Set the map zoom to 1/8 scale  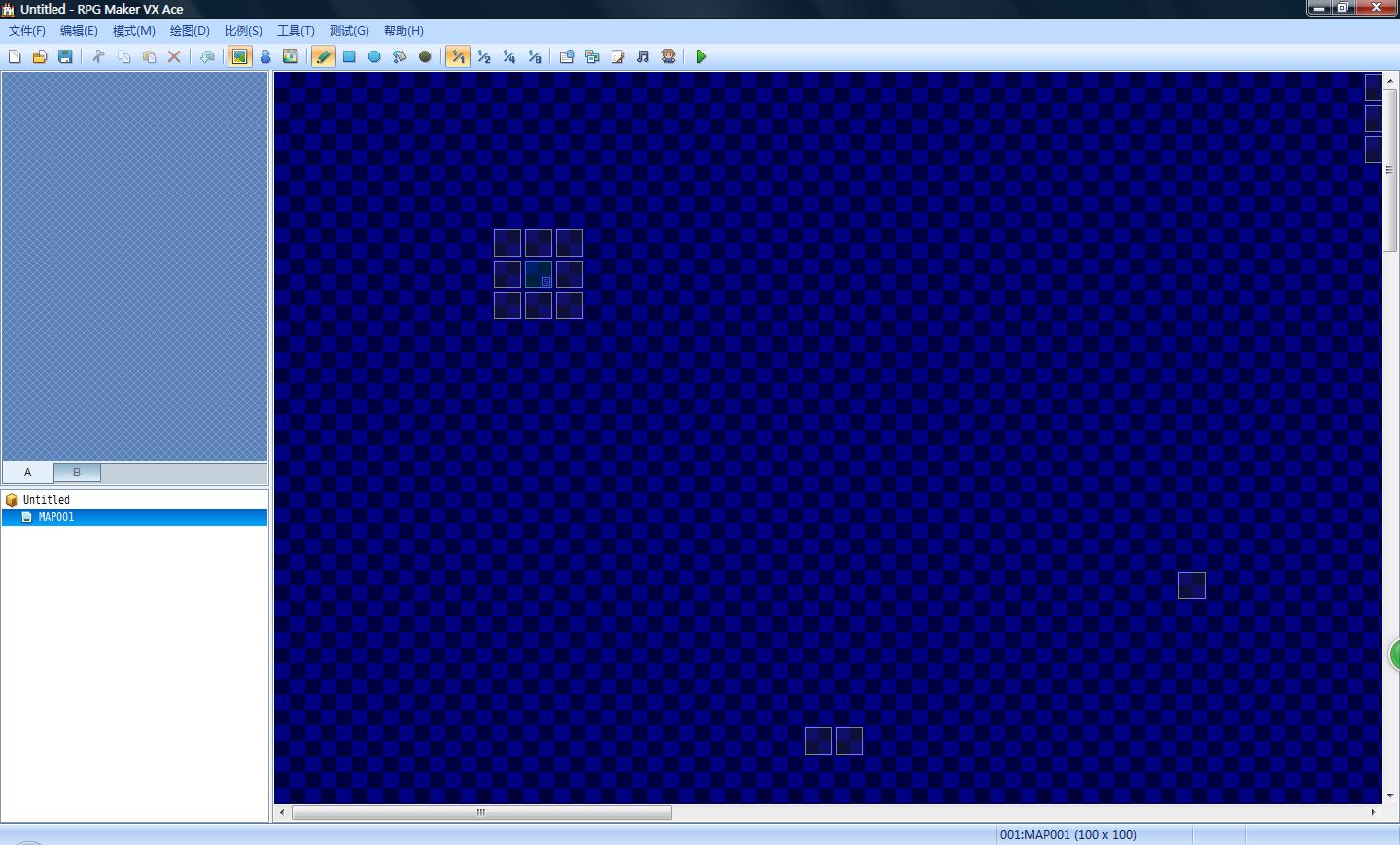pyautogui.click(x=534, y=56)
